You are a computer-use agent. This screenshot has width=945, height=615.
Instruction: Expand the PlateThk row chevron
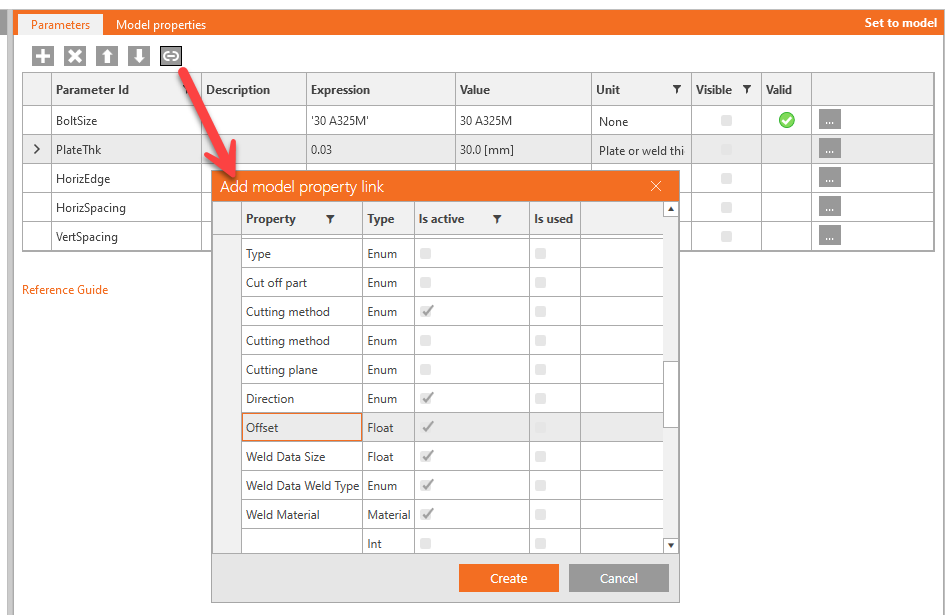coord(37,149)
